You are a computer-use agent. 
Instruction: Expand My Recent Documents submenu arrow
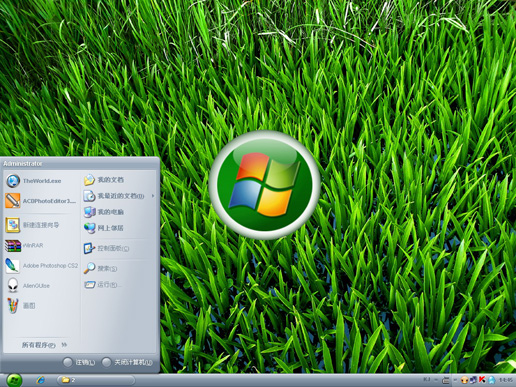tap(153, 196)
